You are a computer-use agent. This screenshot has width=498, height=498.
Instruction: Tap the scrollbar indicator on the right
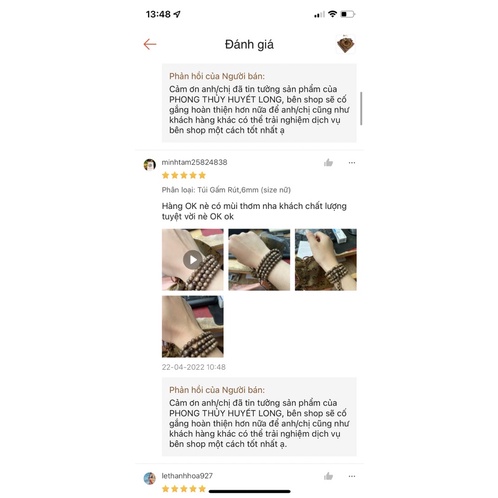point(361,109)
